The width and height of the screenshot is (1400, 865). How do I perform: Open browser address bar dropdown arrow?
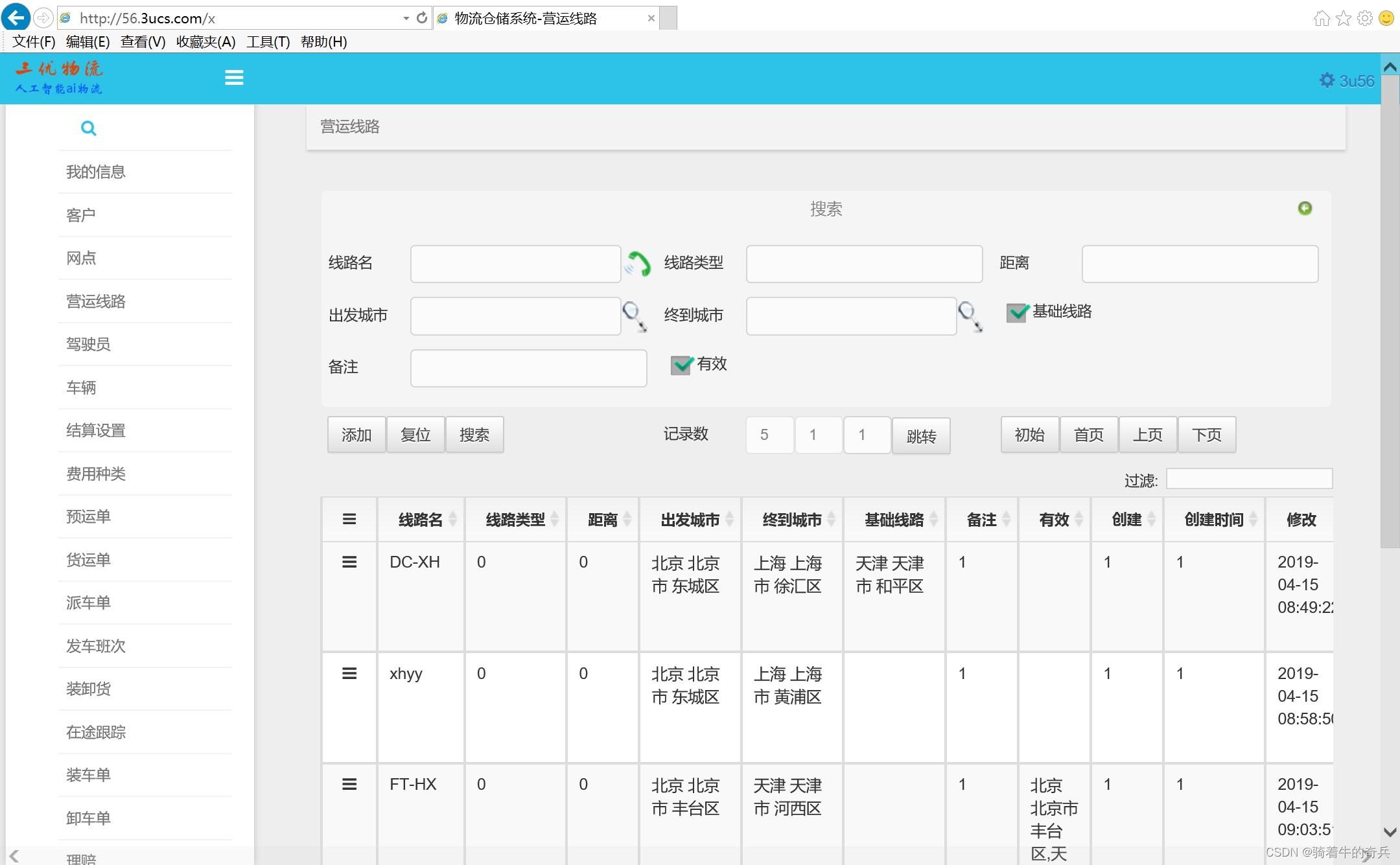coord(406,18)
